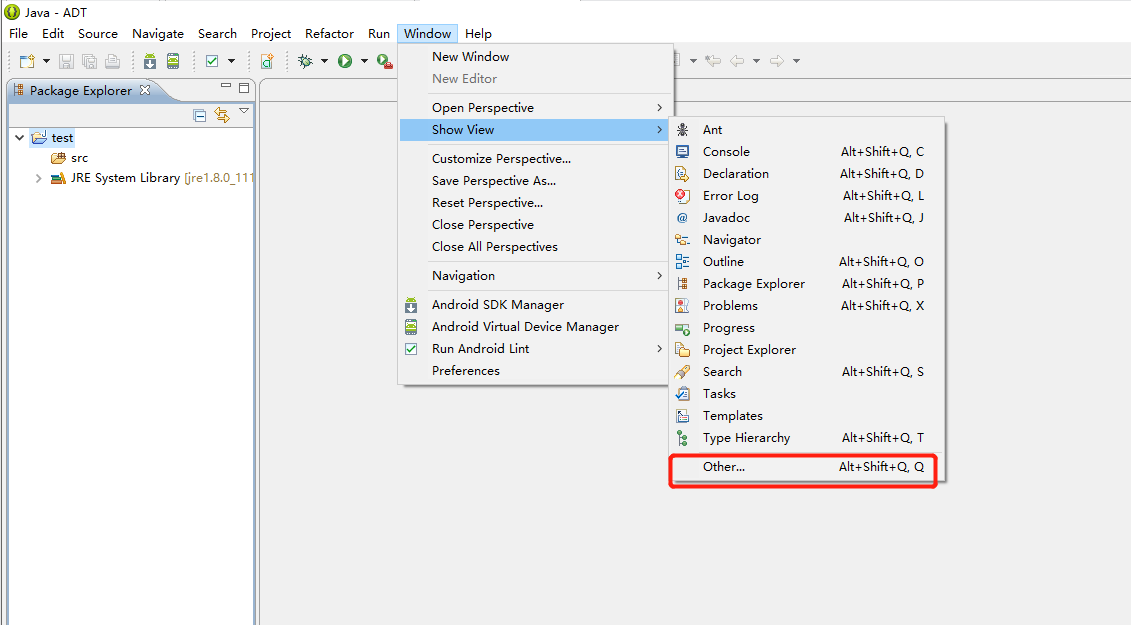Image resolution: width=1131 pixels, height=625 pixels.
Task: Choose Reset Perspective... menu entry
Action: click(x=534, y=203)
